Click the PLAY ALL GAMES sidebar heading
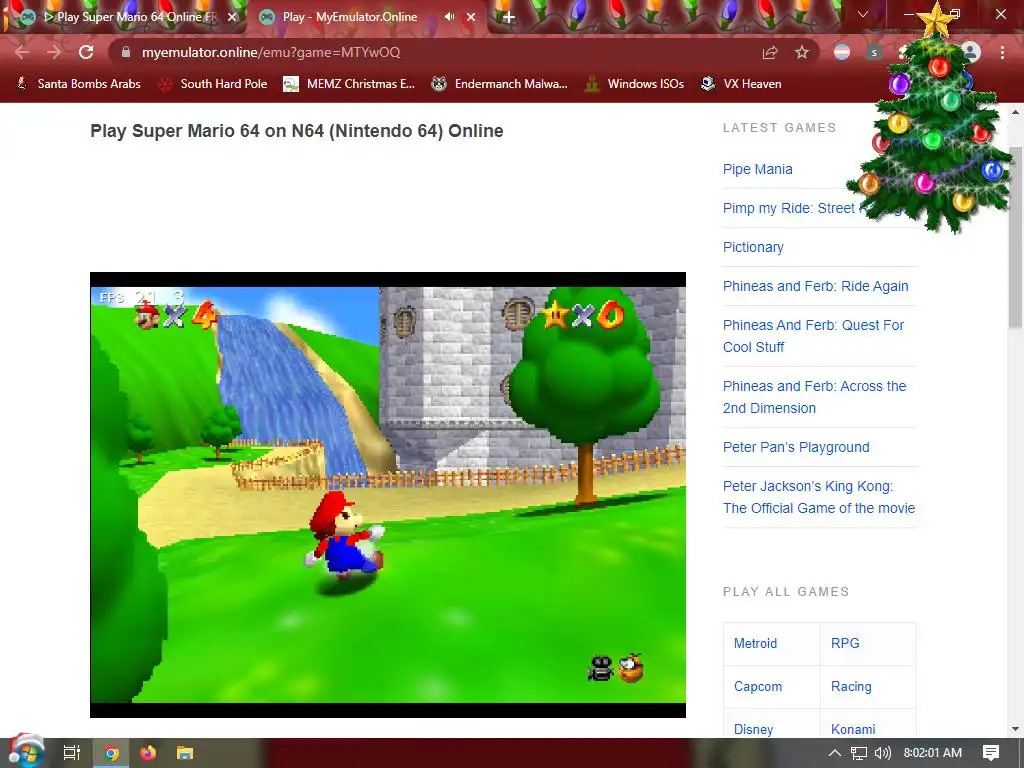Viewport: 1024px width, 768px height. point(786,592)
